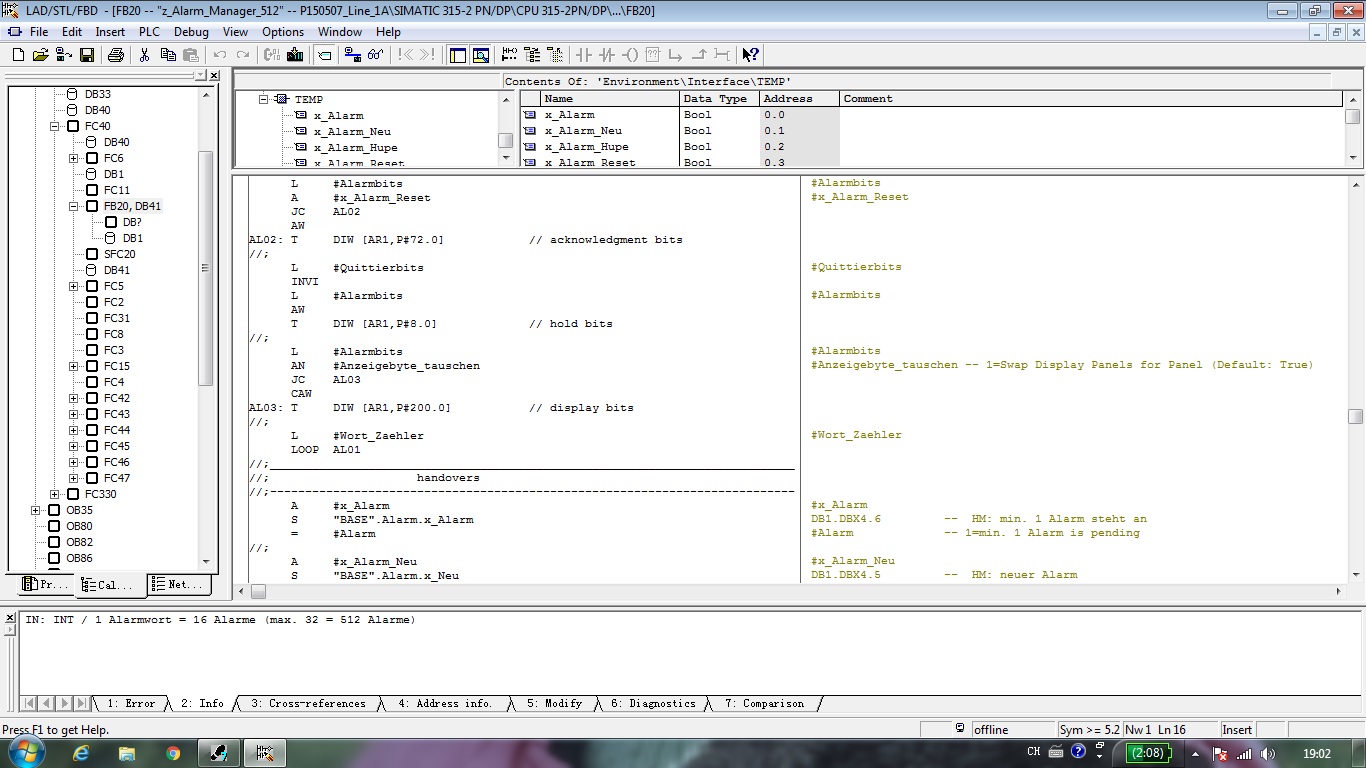Expand the FC330 tree node
Viewport: 1366px width, 768px height.
click(55, 494)
